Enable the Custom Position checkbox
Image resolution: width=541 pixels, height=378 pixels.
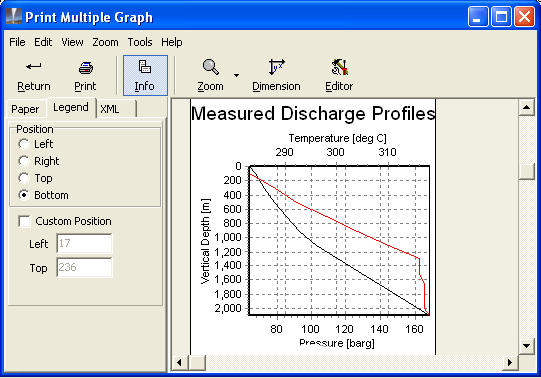(24, 221)
